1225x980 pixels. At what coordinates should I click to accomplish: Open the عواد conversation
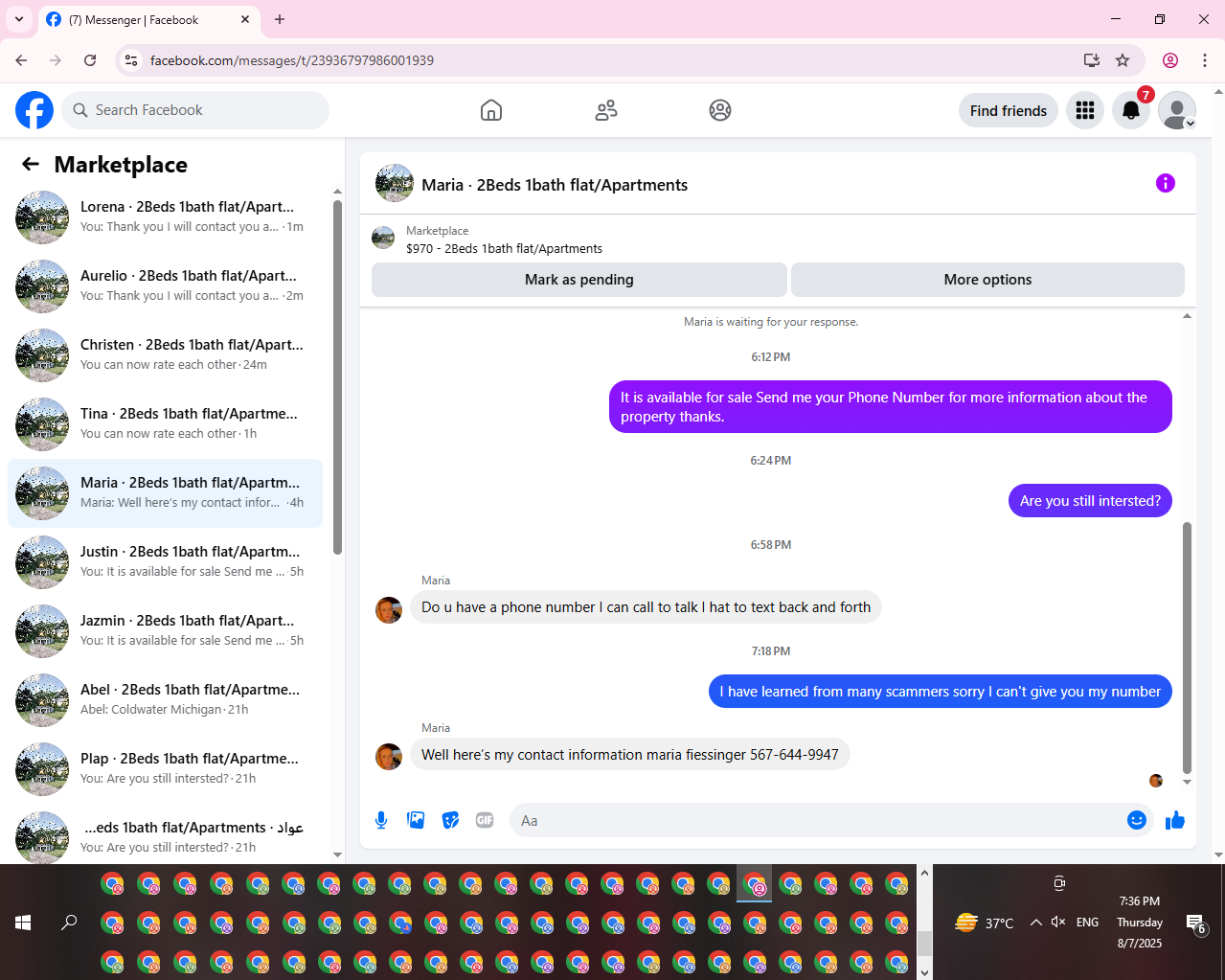click(165, 835)
